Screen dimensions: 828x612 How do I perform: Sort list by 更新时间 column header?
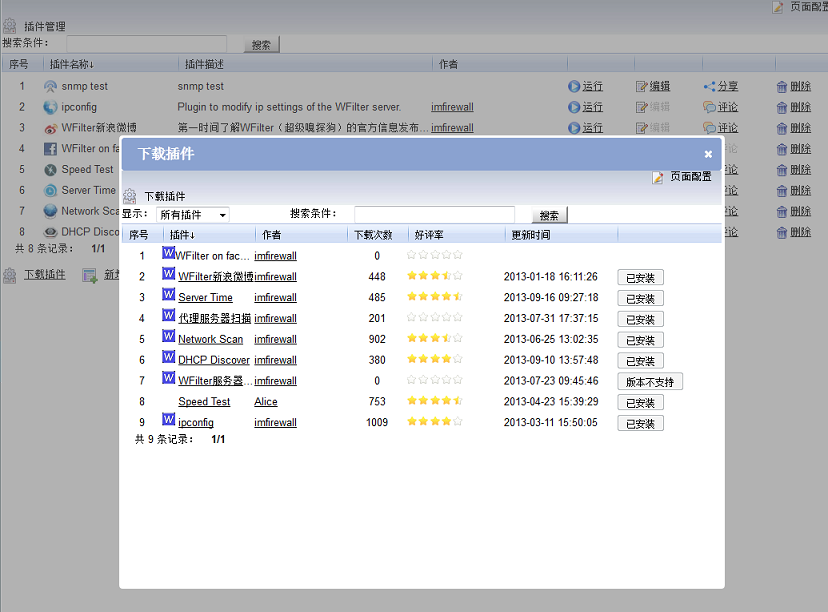(x=530, y=235)
